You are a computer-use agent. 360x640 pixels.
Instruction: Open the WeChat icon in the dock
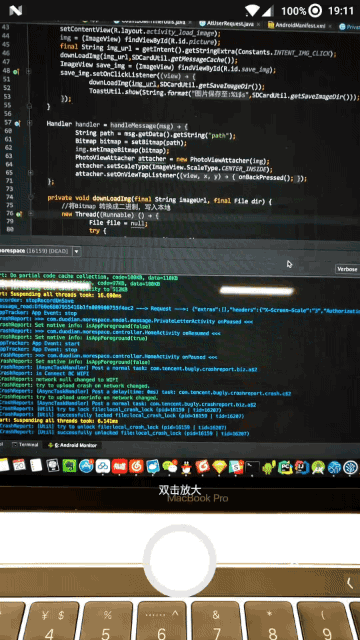tap(169, 466)
